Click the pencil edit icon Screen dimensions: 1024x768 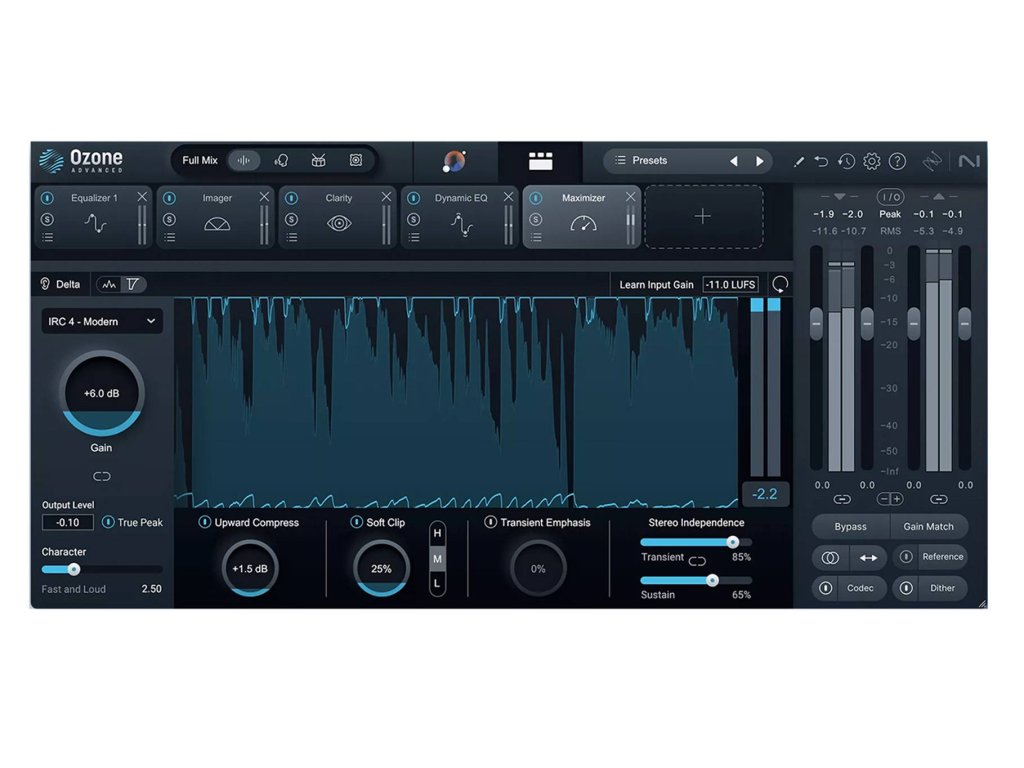click(798, 161)
